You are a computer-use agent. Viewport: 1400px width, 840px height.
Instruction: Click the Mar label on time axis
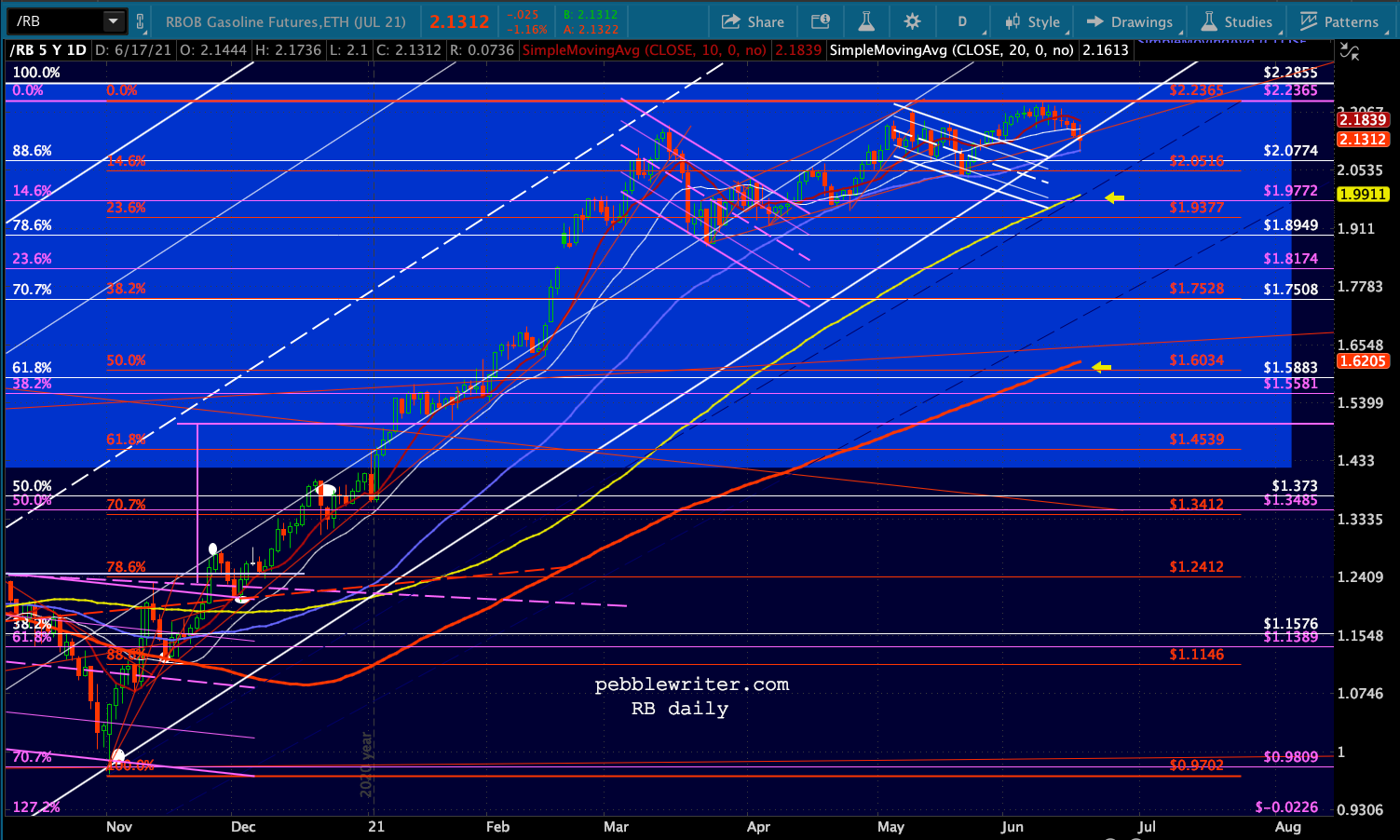click(616, 826)
